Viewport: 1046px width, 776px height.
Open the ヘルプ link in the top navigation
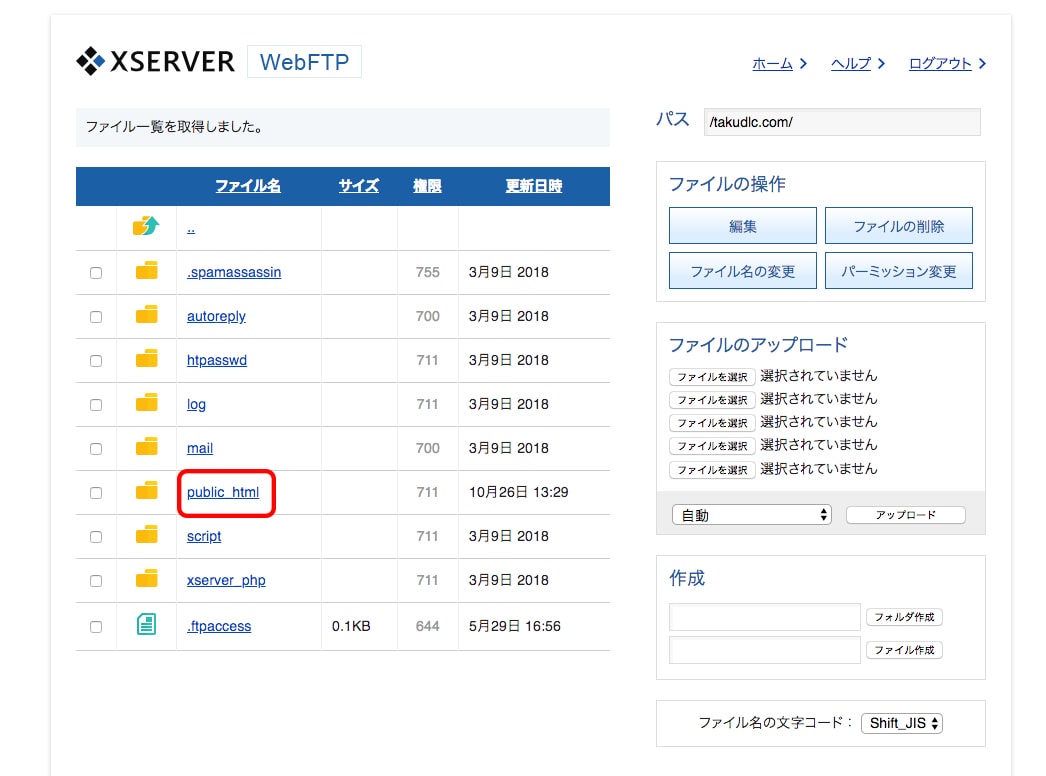tap(851, 64)
